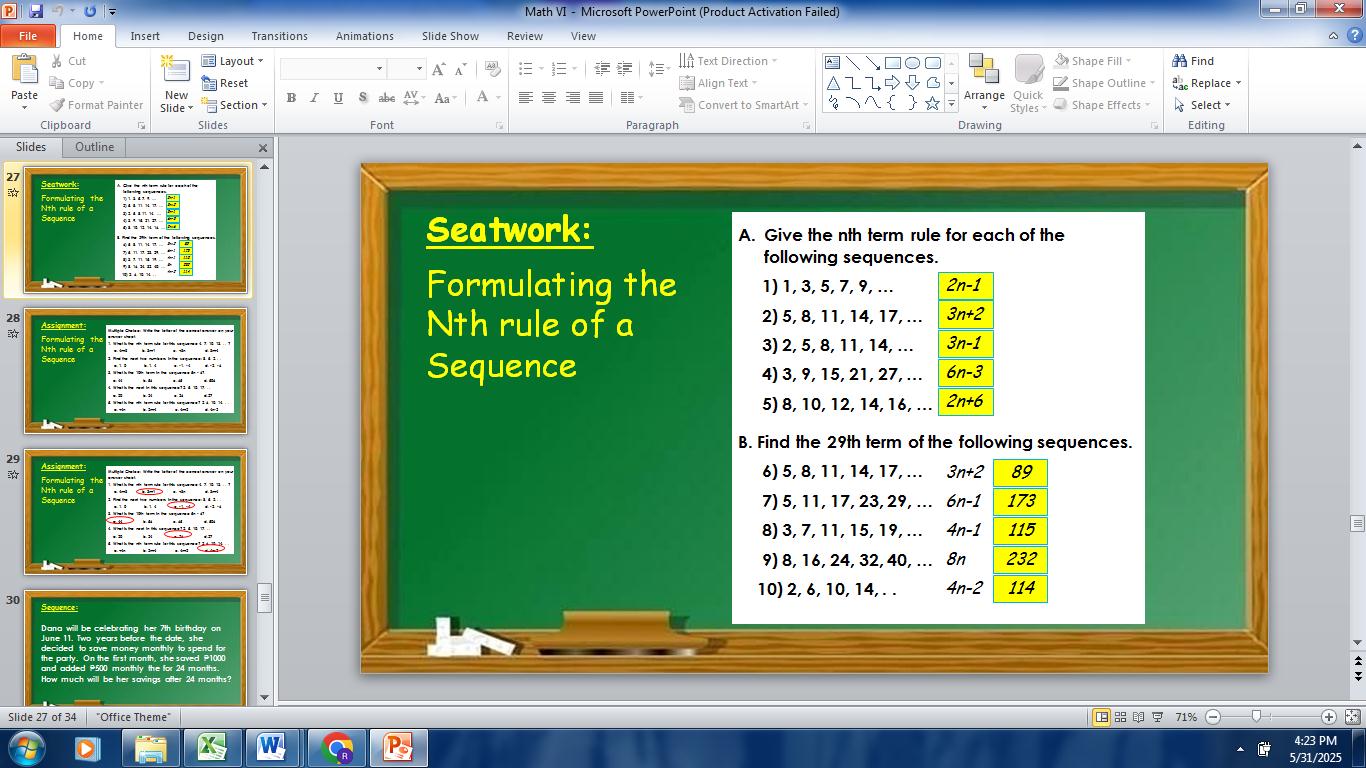The image size is (1366, 768).
Task: Click the zoom out minus button
Action: pos(1213,717)
